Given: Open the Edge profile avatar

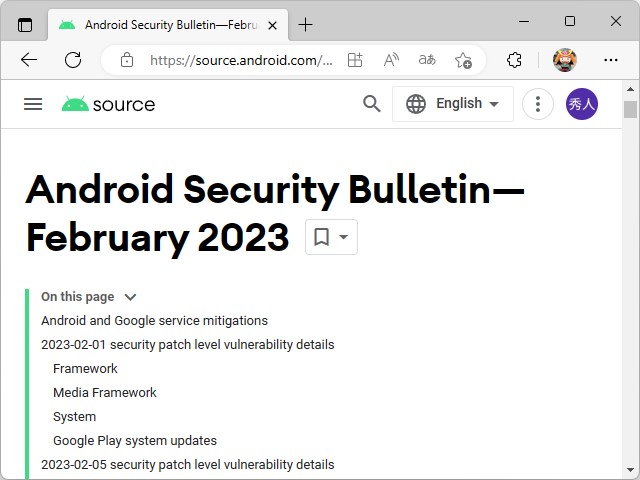Looking at the screenshot, I should click(565, 60).
